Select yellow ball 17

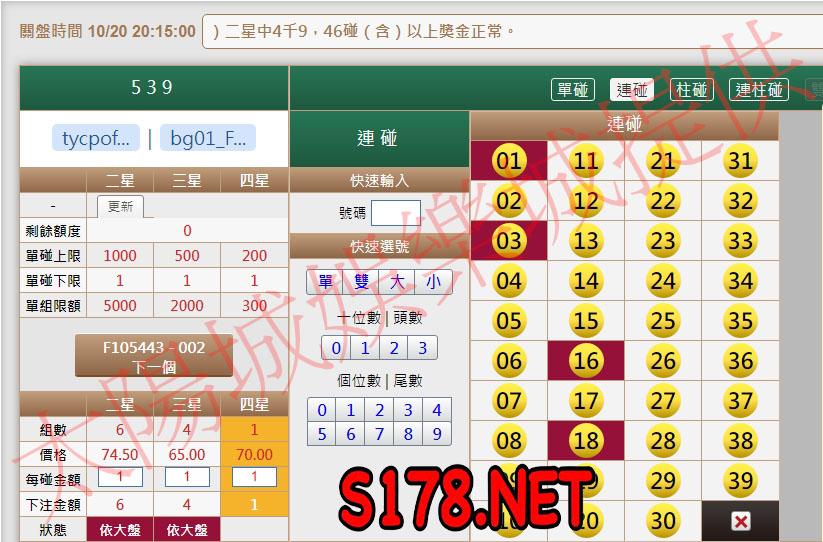click(586, 400)
